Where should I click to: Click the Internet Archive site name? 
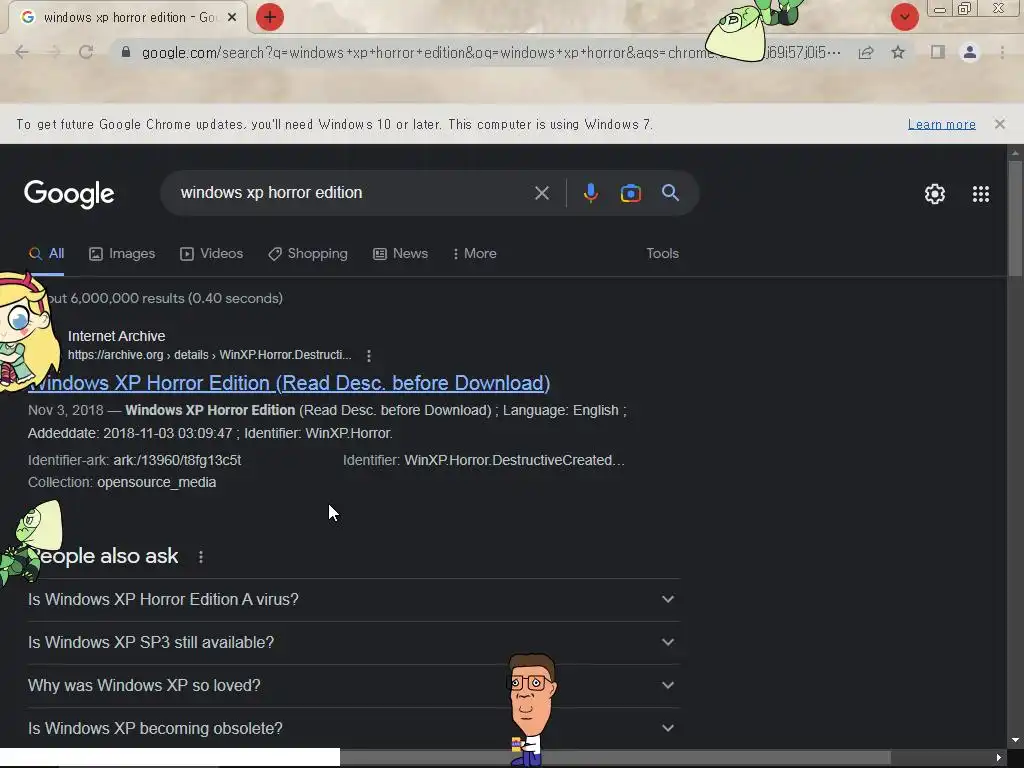pyautogui.click(x=116, y=336)
